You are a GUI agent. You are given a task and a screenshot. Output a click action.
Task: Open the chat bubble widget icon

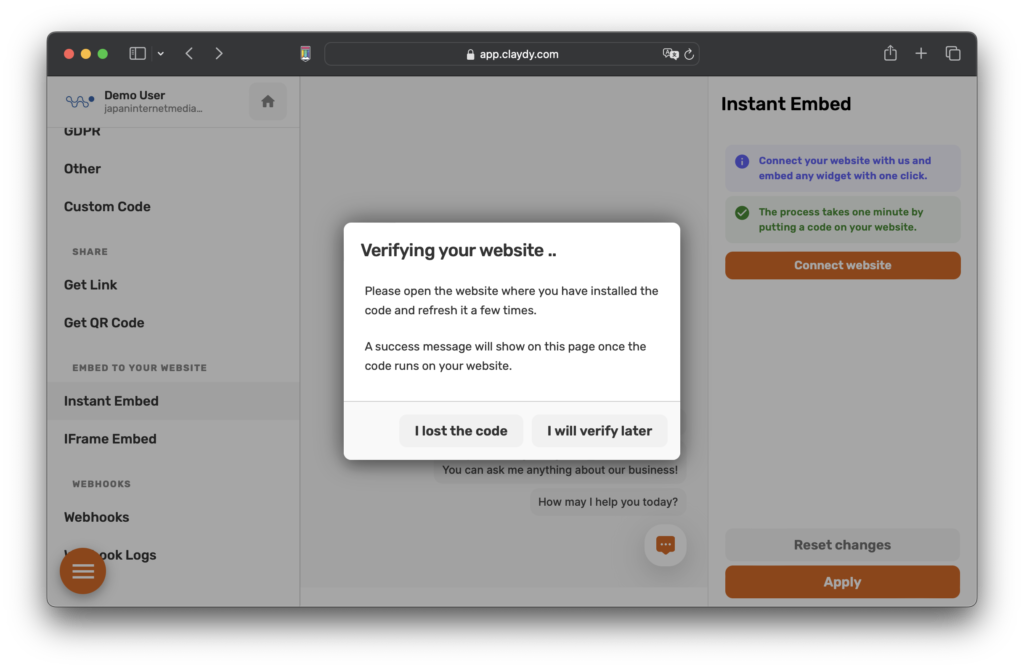pos(665,545)
